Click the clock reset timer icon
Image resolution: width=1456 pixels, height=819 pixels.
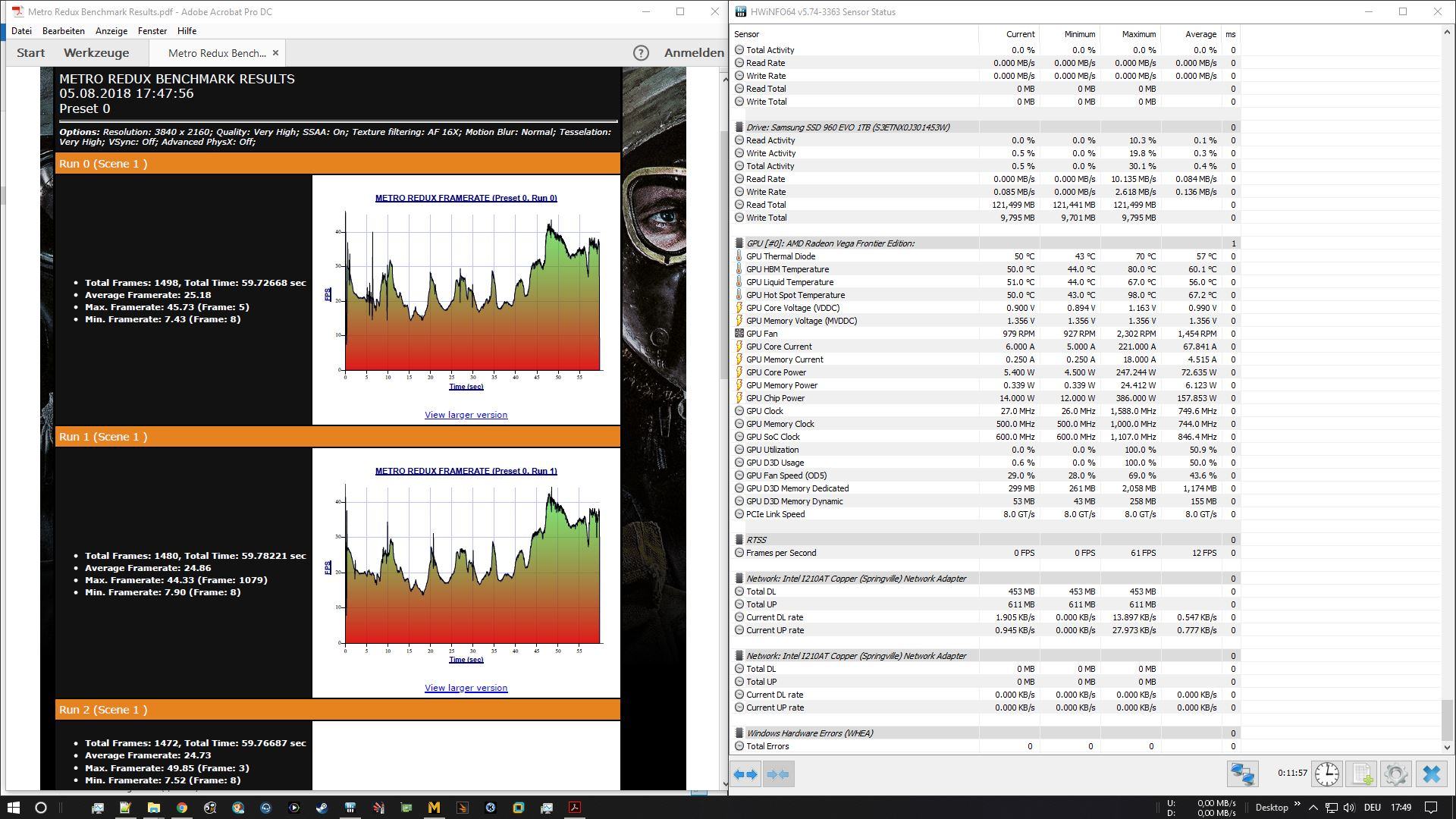coord(1326,774)
